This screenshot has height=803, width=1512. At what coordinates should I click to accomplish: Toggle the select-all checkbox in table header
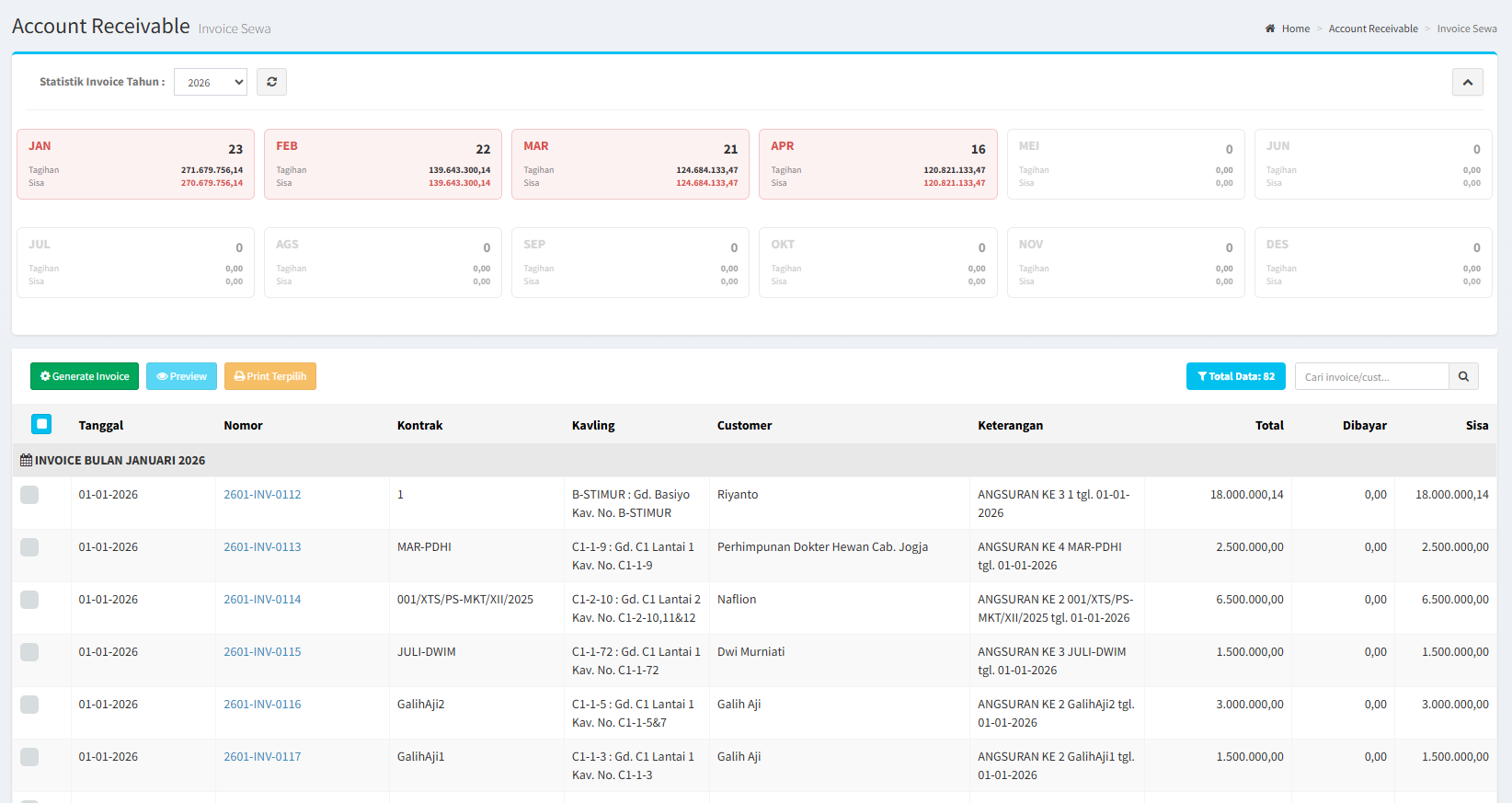coord(41,424)
